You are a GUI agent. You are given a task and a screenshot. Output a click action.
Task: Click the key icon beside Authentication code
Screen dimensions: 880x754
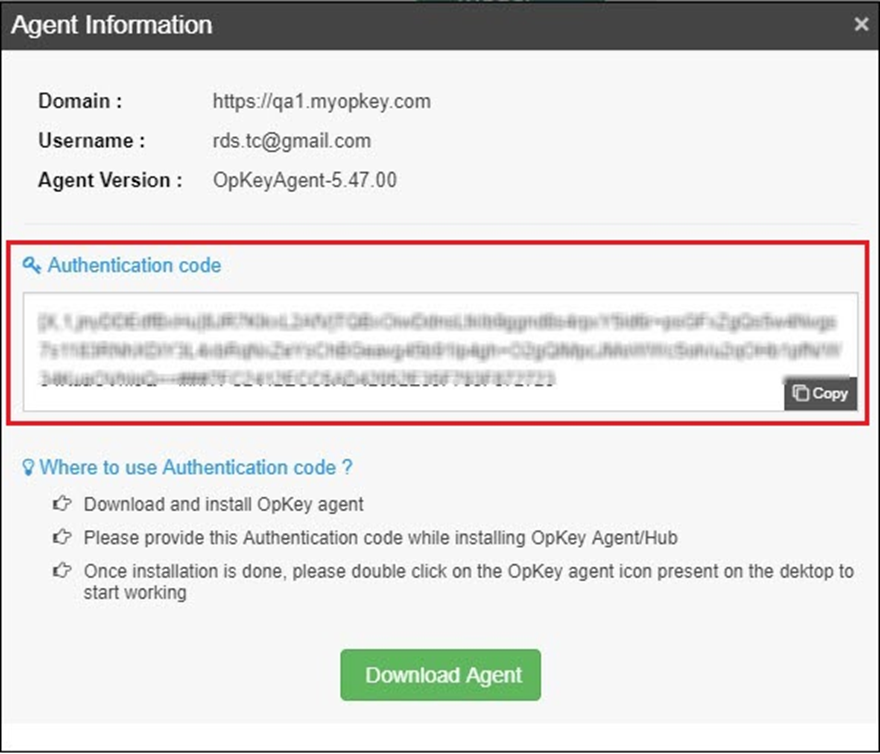point(32,265)
